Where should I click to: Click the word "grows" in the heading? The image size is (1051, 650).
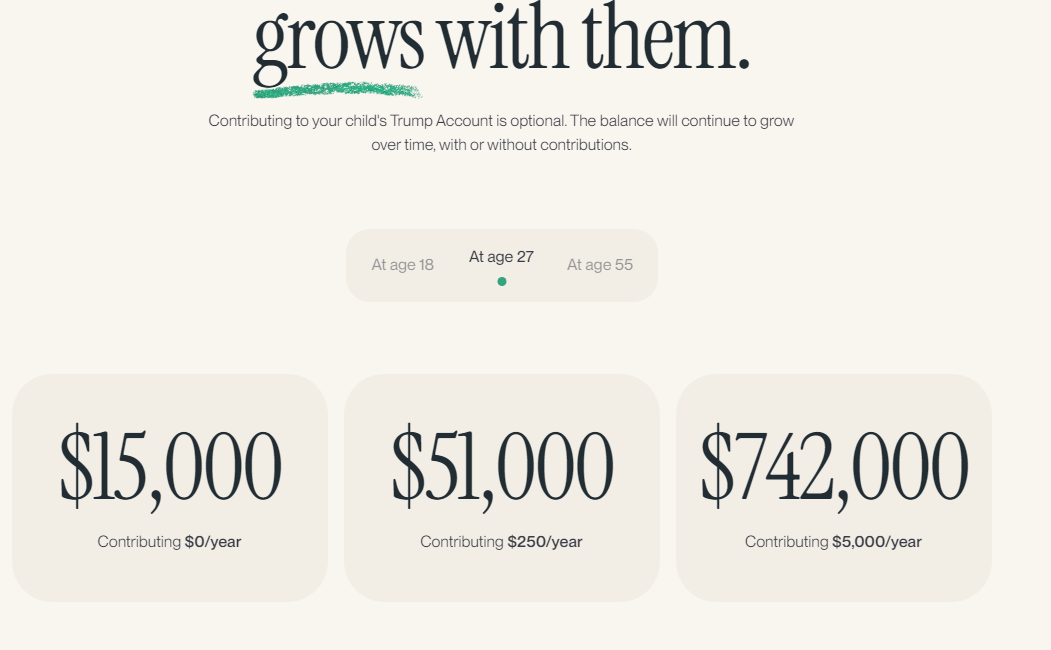click(339, 40)
